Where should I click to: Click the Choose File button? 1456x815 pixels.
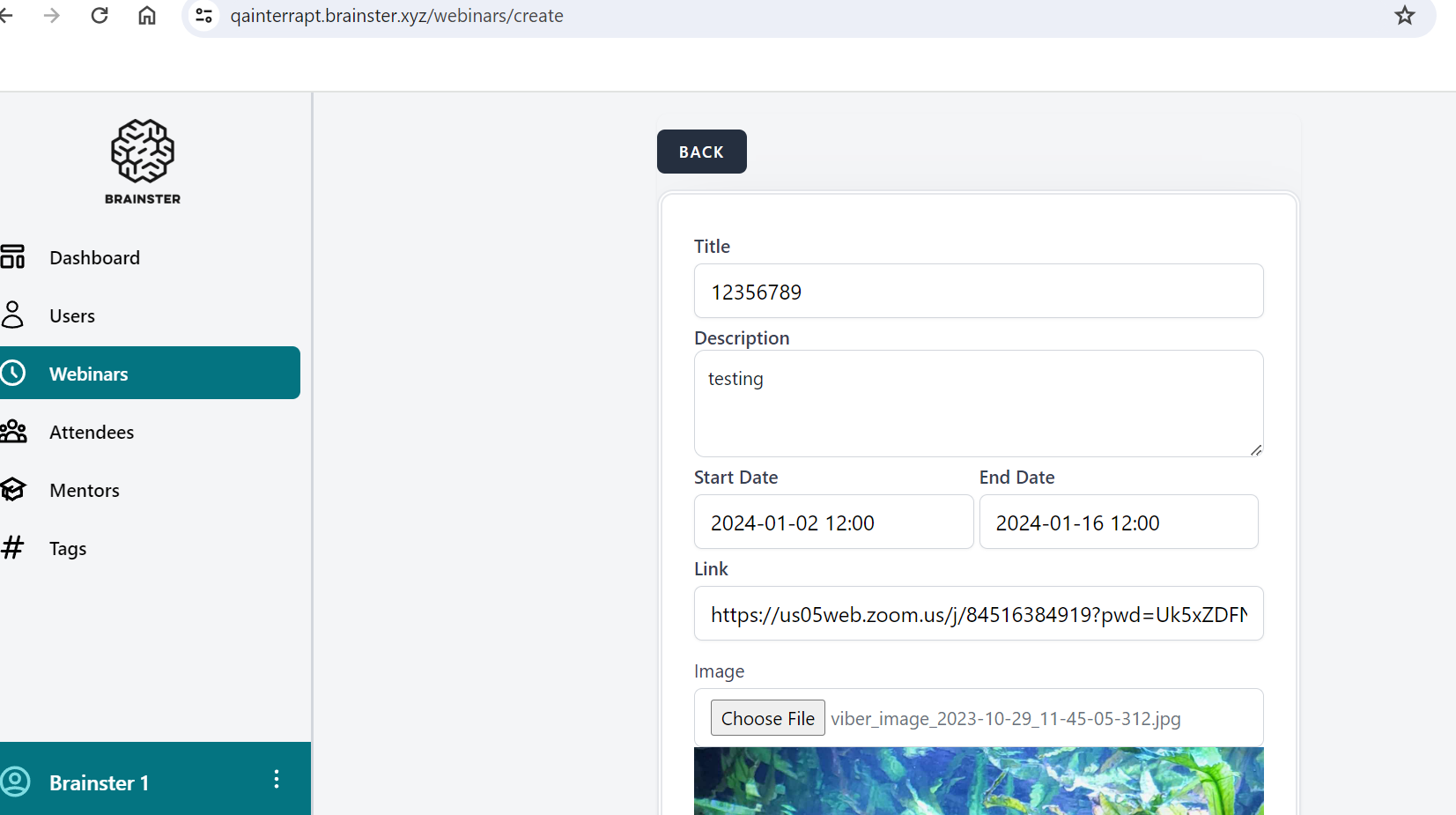767,718
